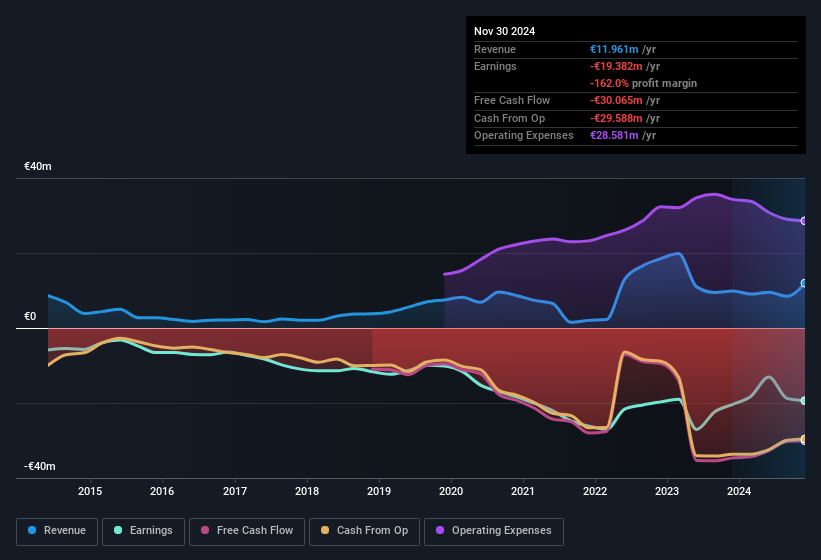Image resolution: width=821 pixels, height=560 pixels.
Task: Toggle Operating Expenses legend button
Action: click(x=493, y=531)
